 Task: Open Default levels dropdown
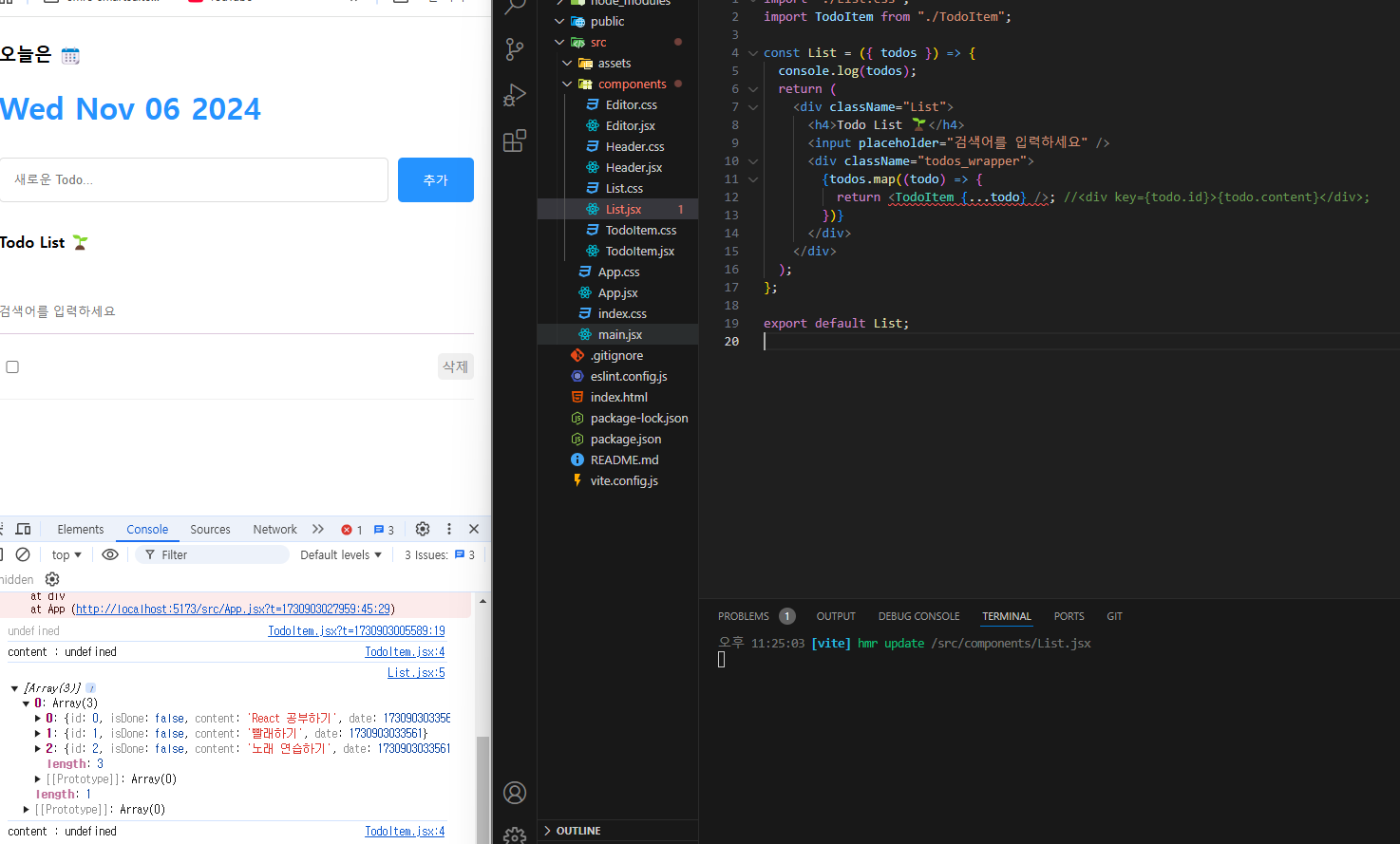click(x=341, y=554)
